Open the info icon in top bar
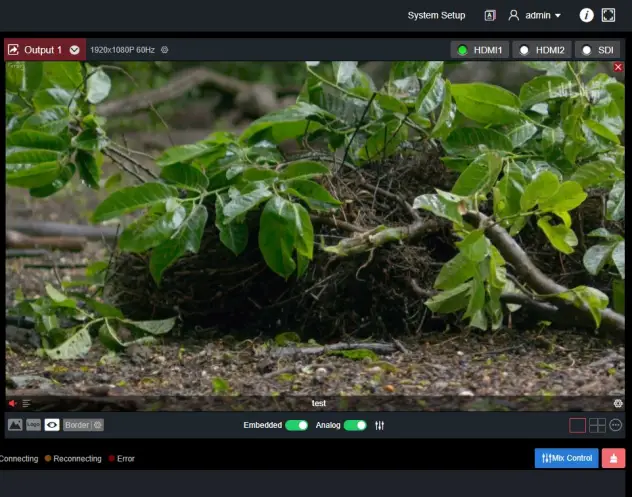 coord(586,15)
